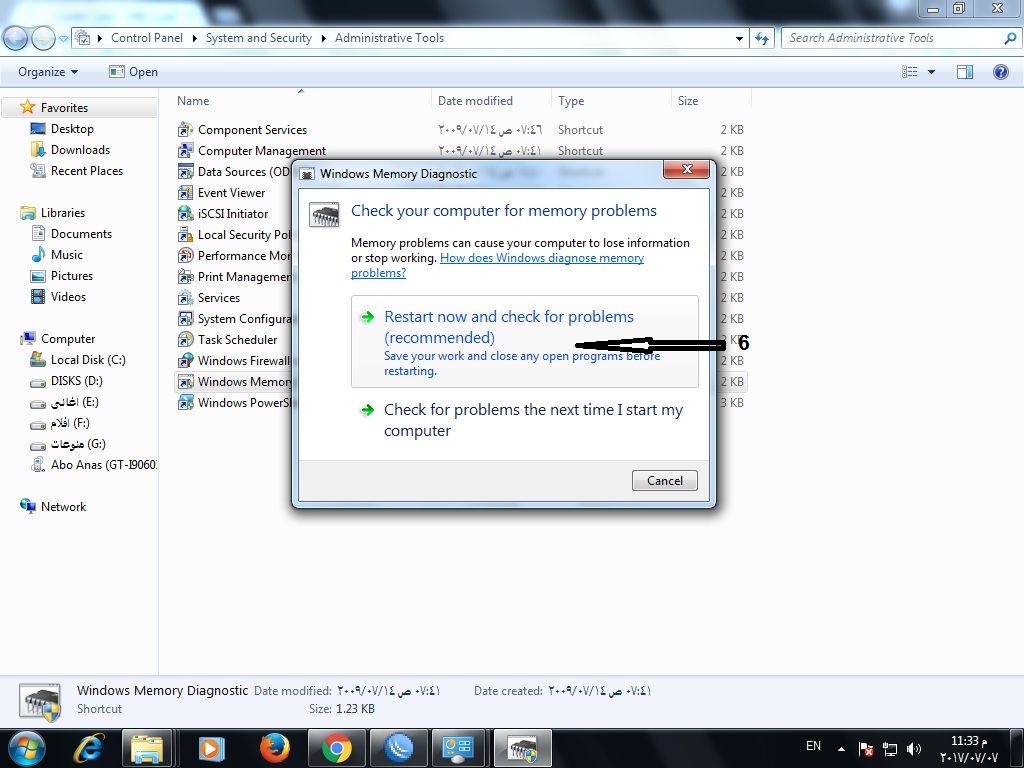
Task: Open the address bar history dropdown
Action: (x=739, y=39)
